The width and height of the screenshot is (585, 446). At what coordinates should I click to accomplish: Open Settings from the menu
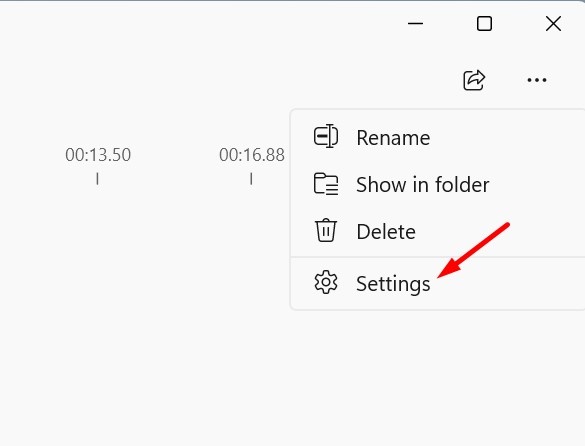click(x=438, y=283)
